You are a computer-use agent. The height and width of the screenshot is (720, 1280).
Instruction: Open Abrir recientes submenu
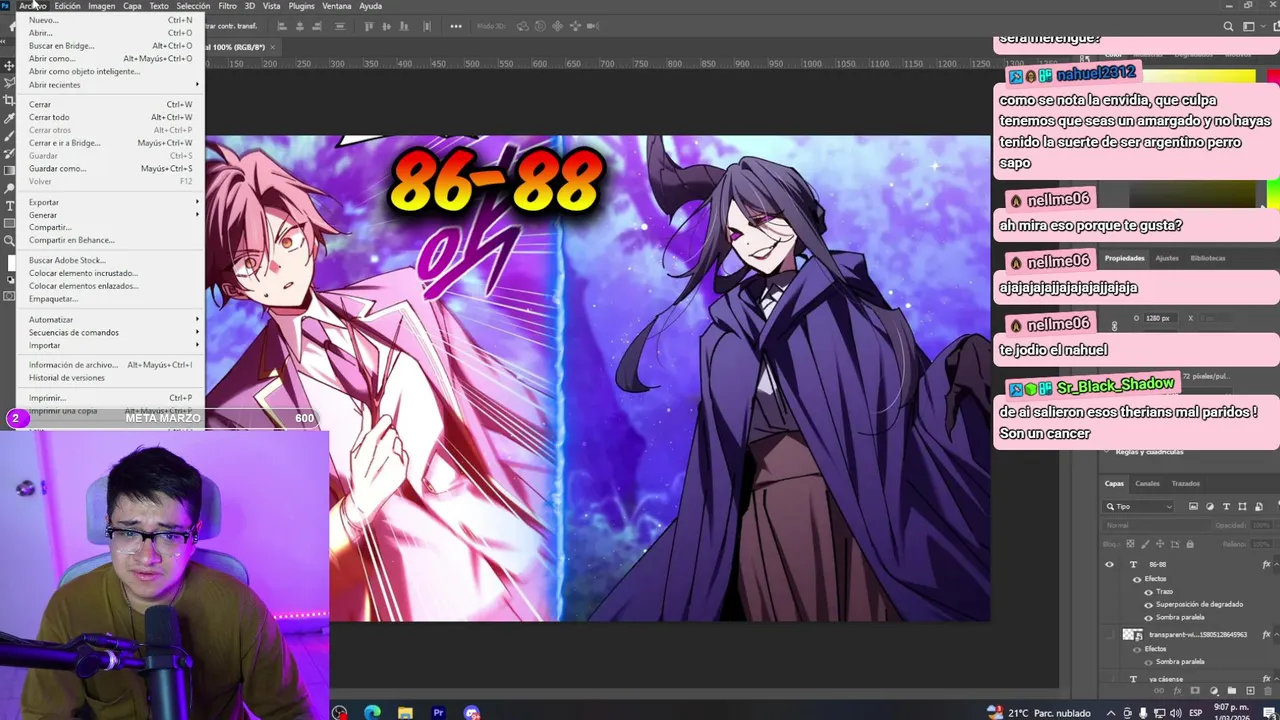tap(110, 85)
